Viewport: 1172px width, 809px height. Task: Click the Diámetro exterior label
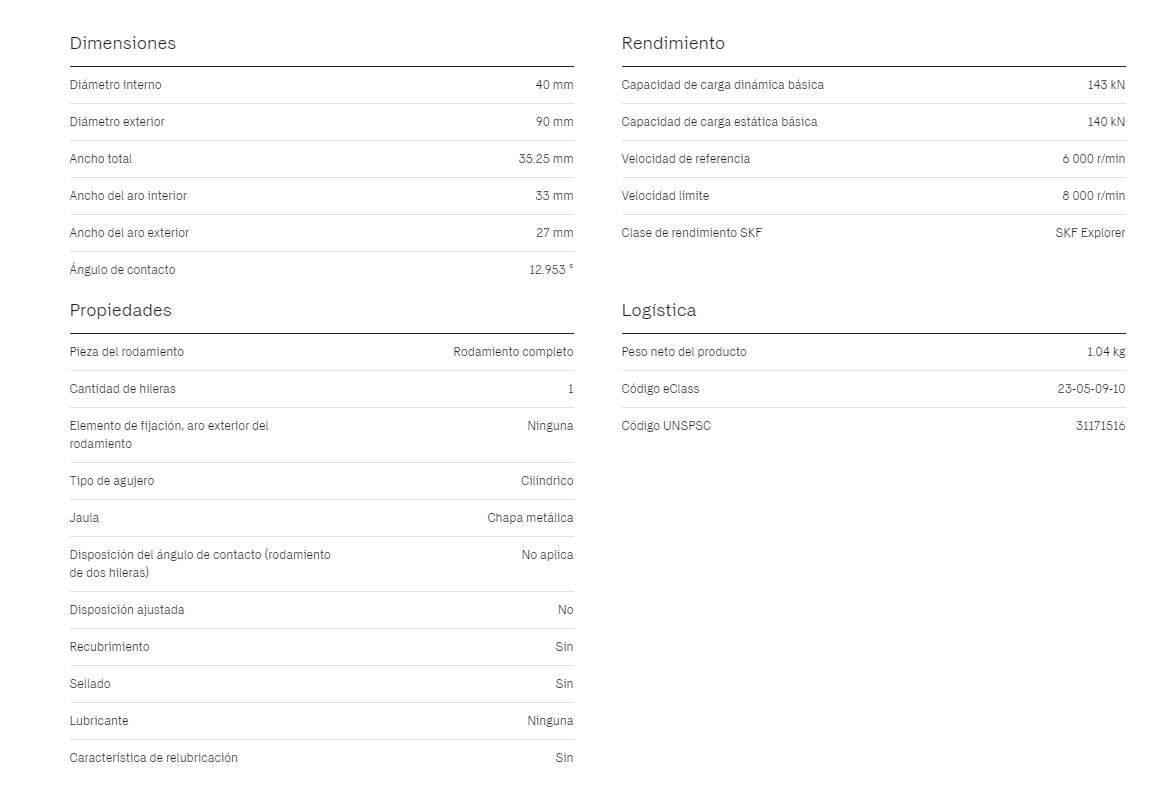point(117,122)
